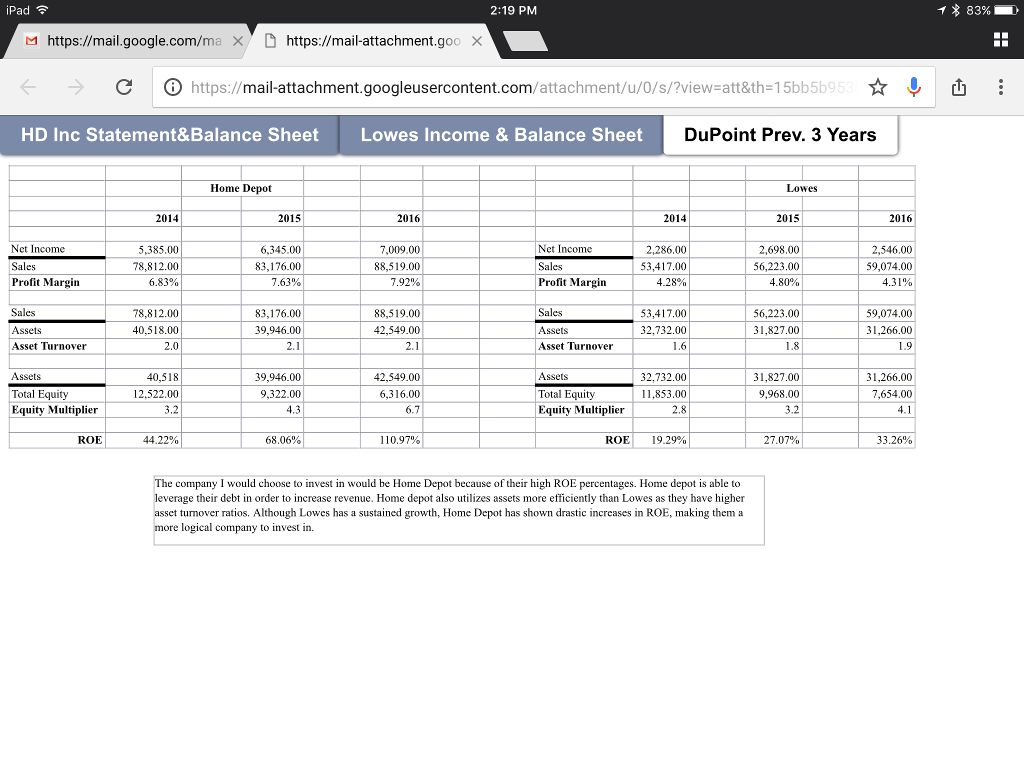The height and width of the screenshot is (768, 1024).
Task: Select Lowes ROE 19.29% cell
Action: [661, 440]
